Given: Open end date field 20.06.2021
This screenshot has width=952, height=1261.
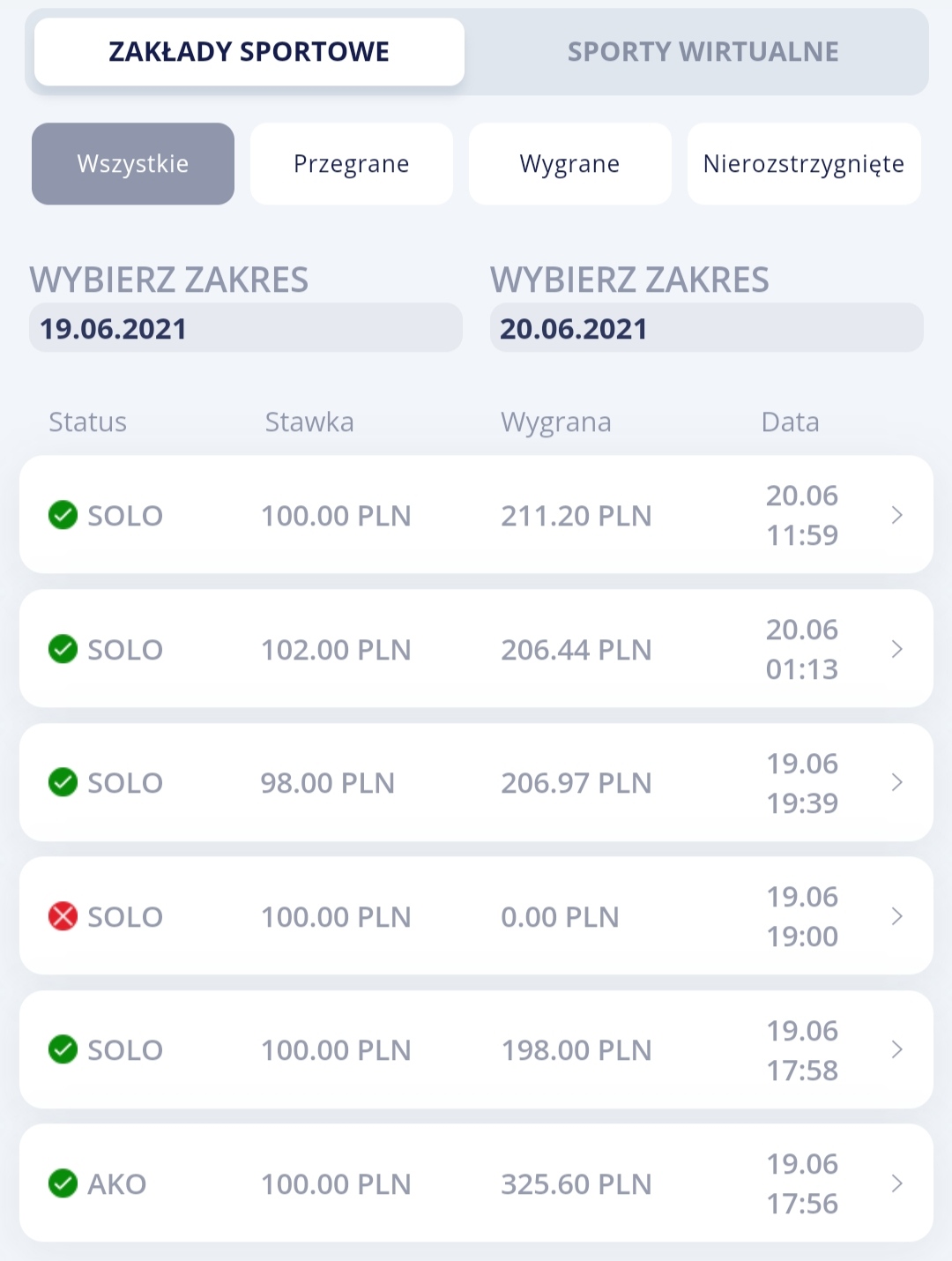Looking at the screenshot, I should click(x=707, y=328).
